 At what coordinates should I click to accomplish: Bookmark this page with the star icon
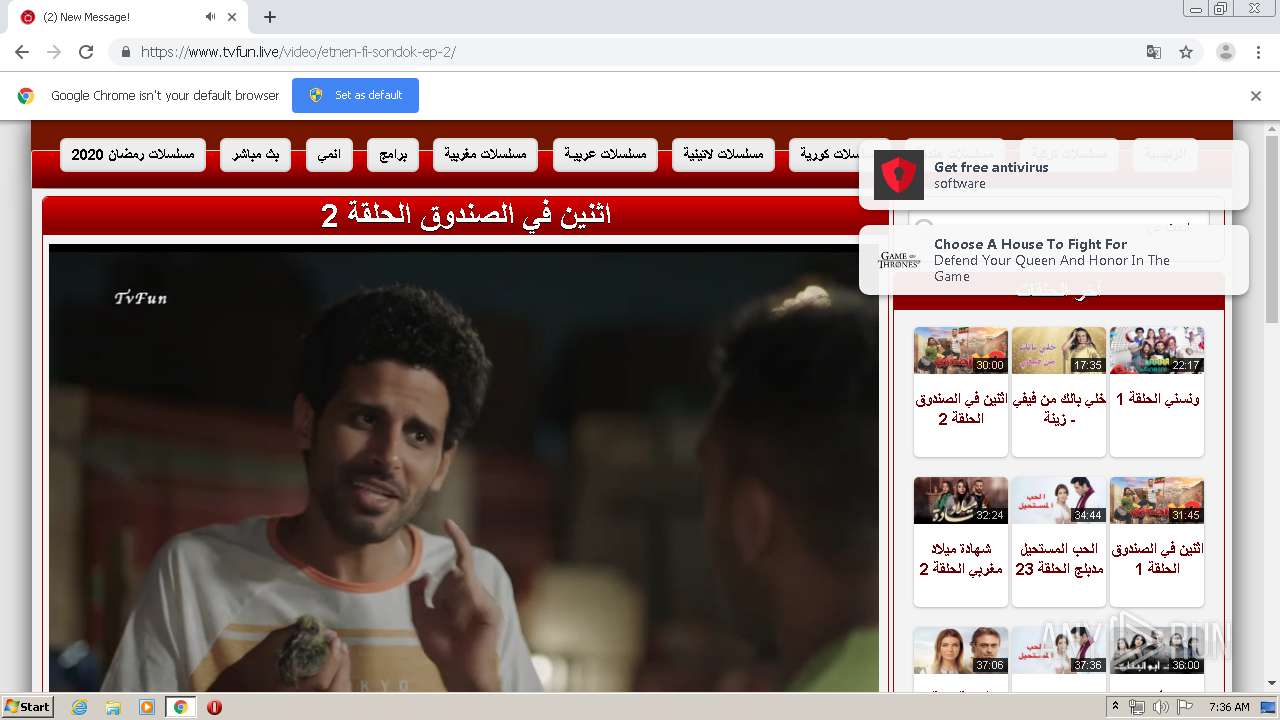pos(1186,52)
